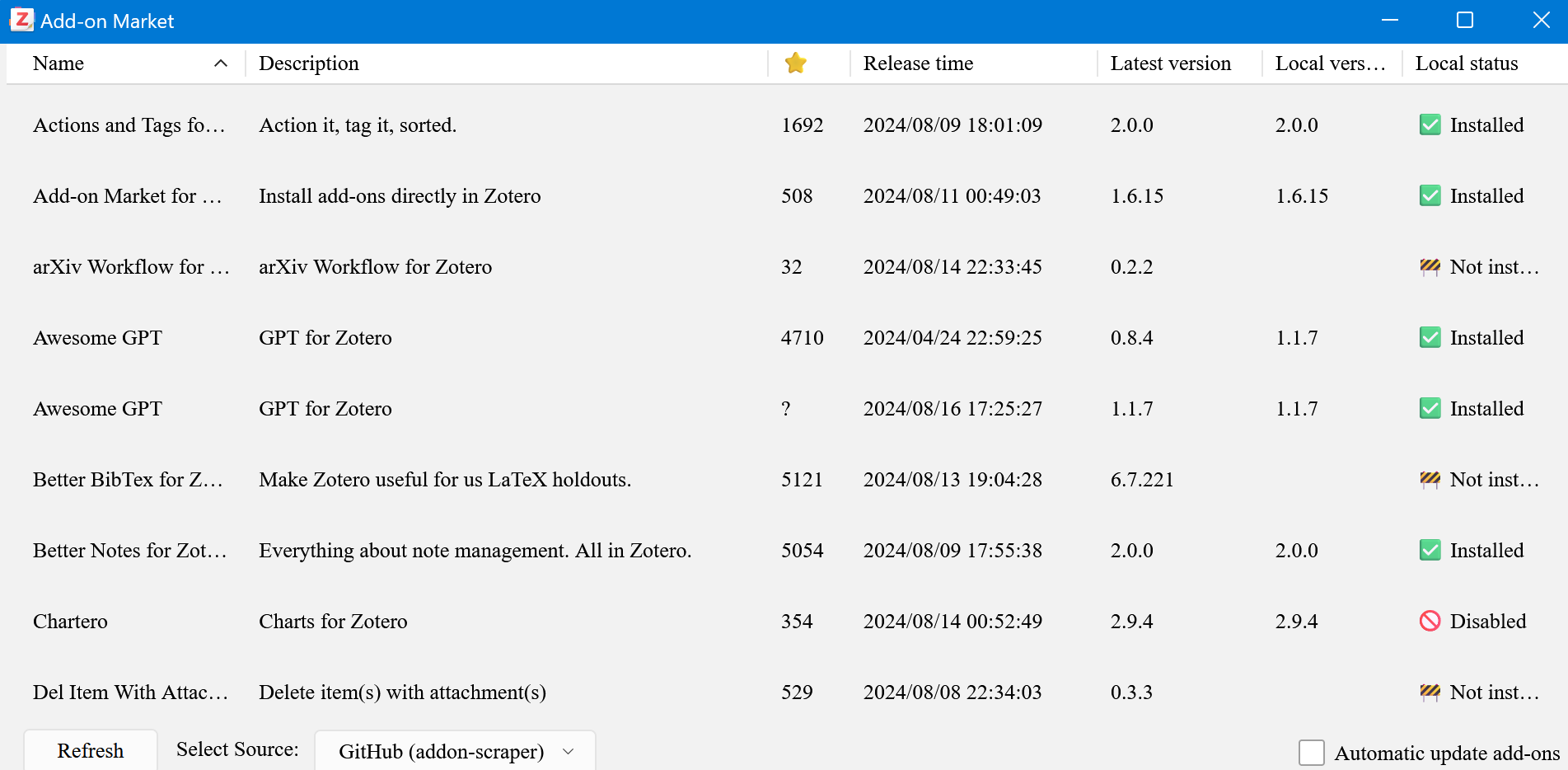Click local version 1.6.15

pyautogui.click(x=1302, y=195)
